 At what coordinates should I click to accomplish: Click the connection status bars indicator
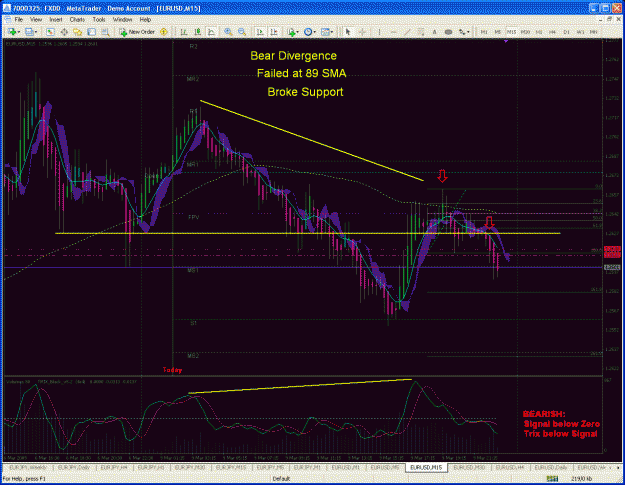point(552,479)
